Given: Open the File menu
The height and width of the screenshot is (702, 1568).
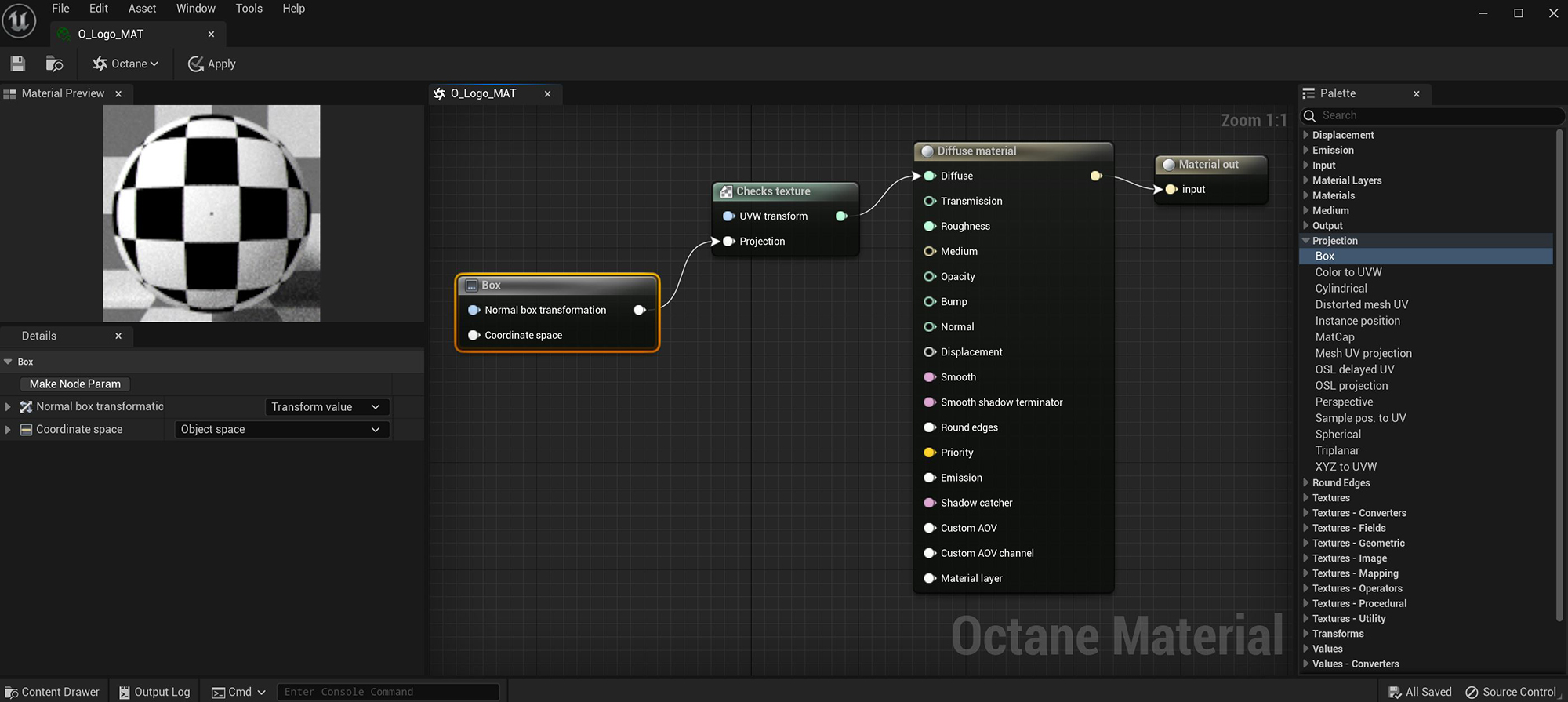Looking at the screenshot, I should click(x=60, y=9).
